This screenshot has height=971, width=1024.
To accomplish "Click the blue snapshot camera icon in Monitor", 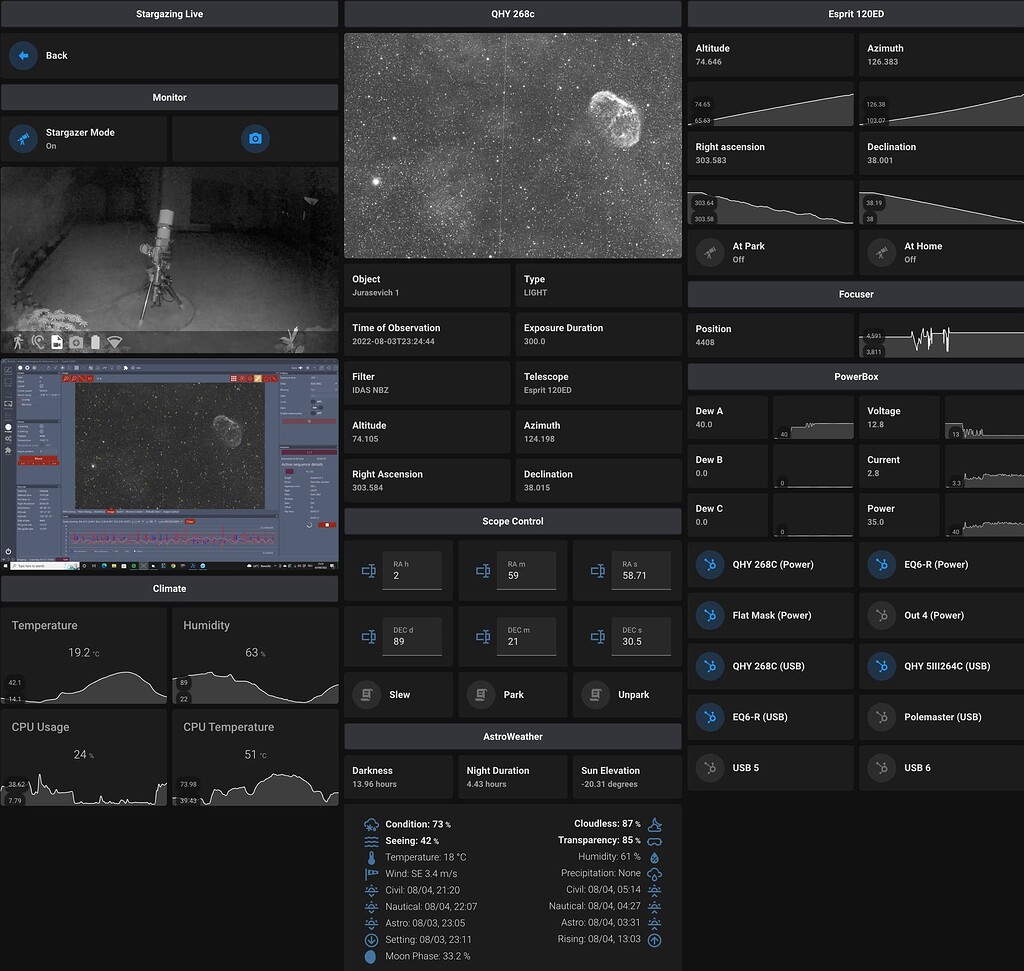I will (255, 140).
